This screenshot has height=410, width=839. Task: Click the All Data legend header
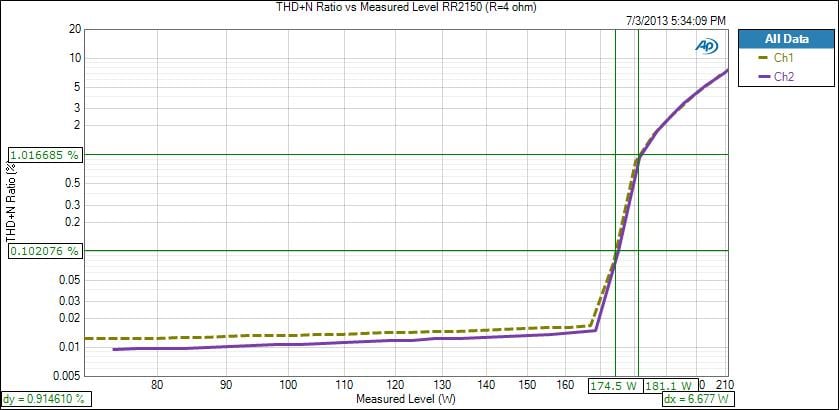click(784, 39)
